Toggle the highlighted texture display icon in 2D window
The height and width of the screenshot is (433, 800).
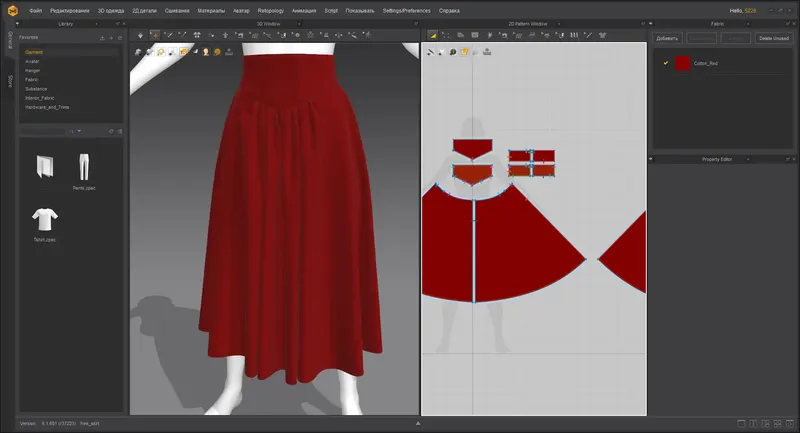[x=464, y=51]
